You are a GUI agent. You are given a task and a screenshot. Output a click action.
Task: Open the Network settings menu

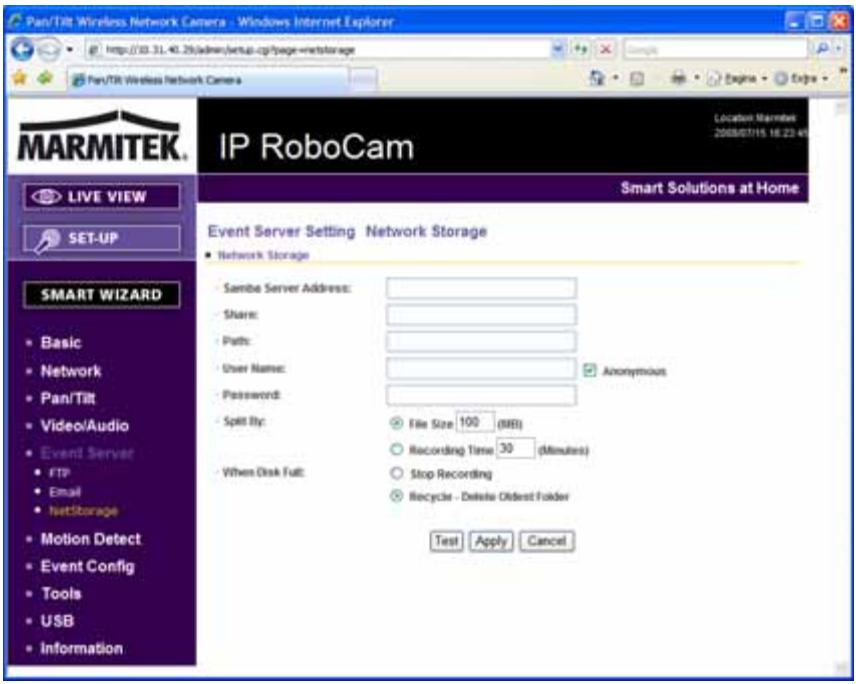71,371
